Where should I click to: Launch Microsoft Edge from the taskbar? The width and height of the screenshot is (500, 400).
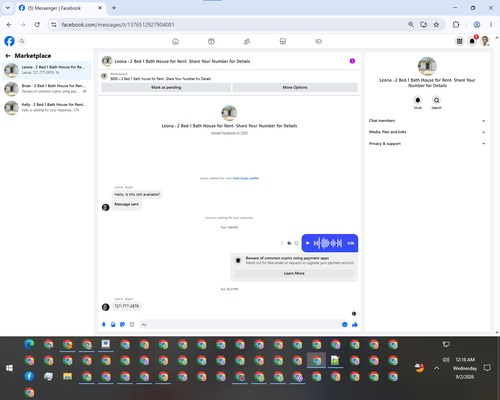[x=29, y=344]
